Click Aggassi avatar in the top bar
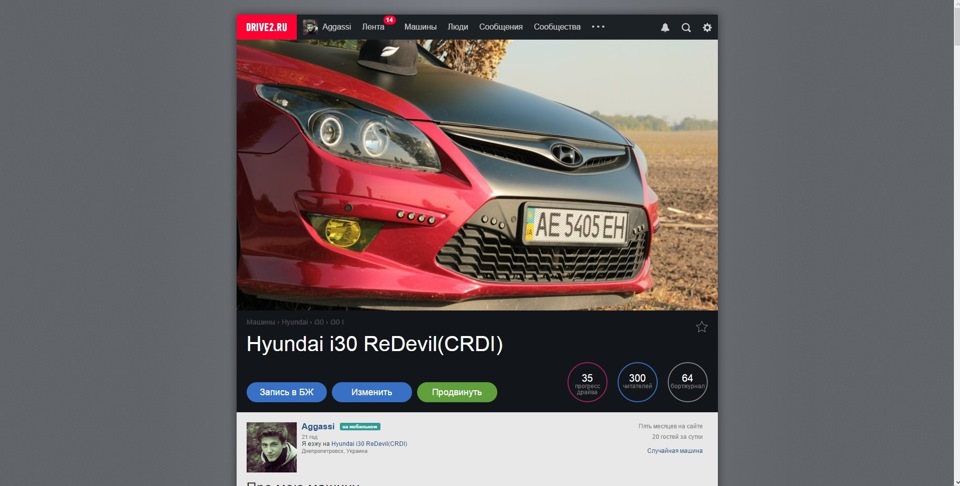 (310, 27)
